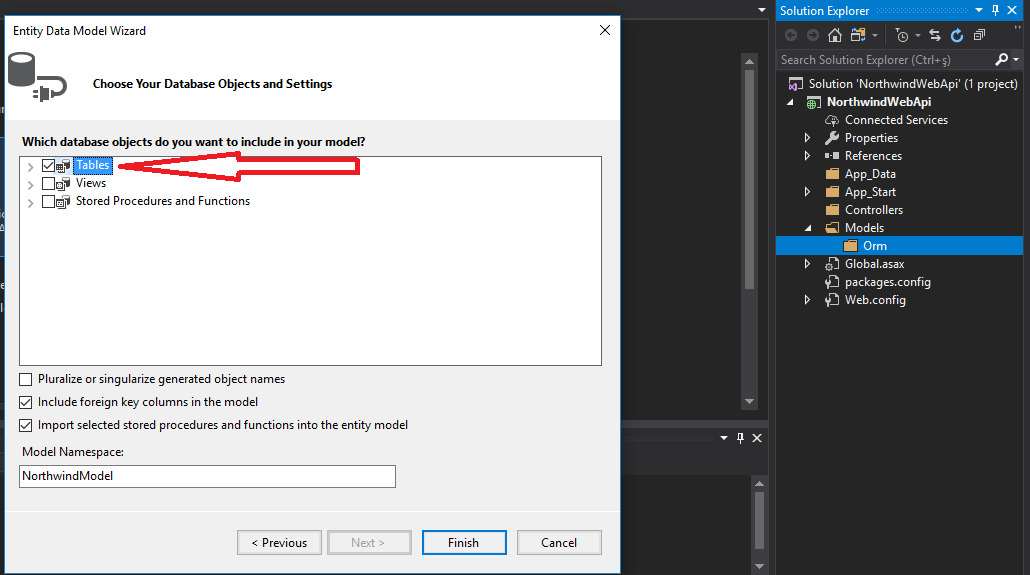The height and width of the screenshot is (575, 1030).
Task: Expand the References node in Solution Explorer
Action: click(x=808, y=156)
